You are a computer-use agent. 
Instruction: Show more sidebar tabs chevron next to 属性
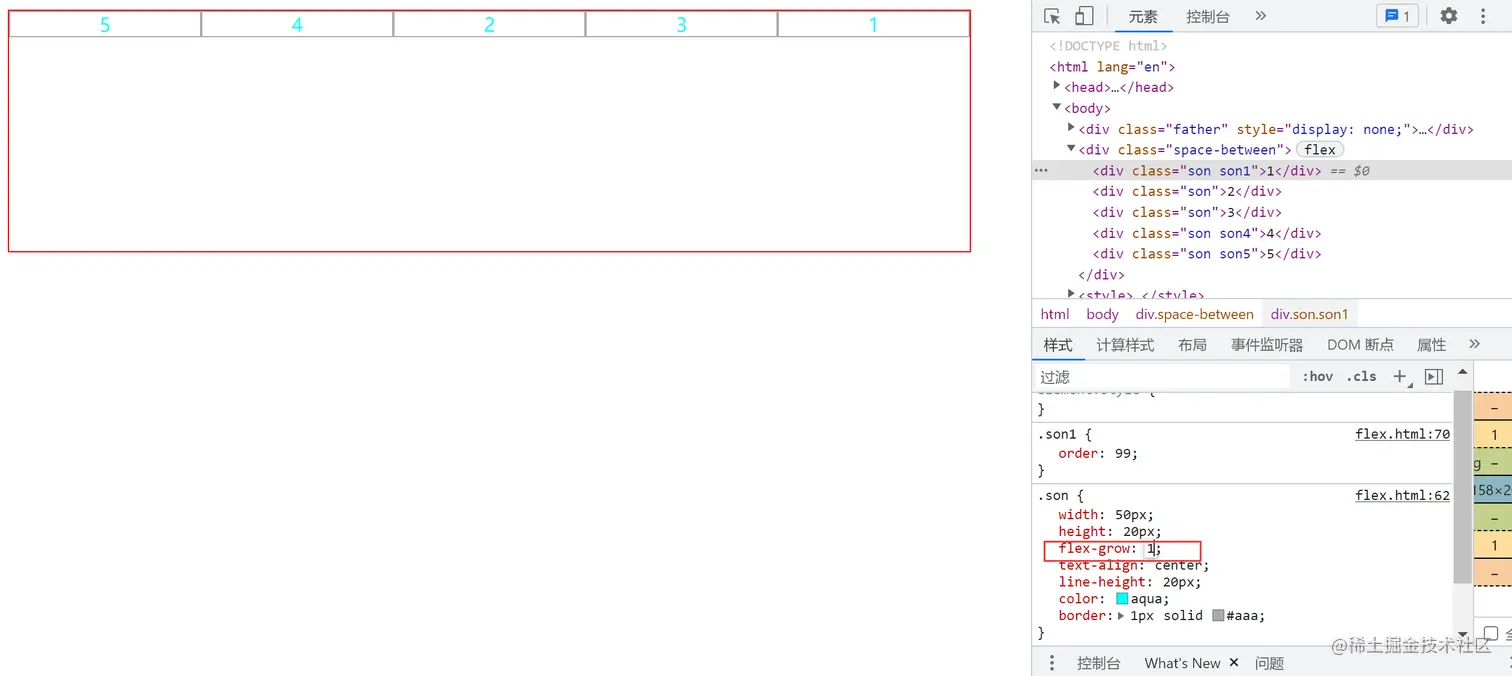point(1474,344)
